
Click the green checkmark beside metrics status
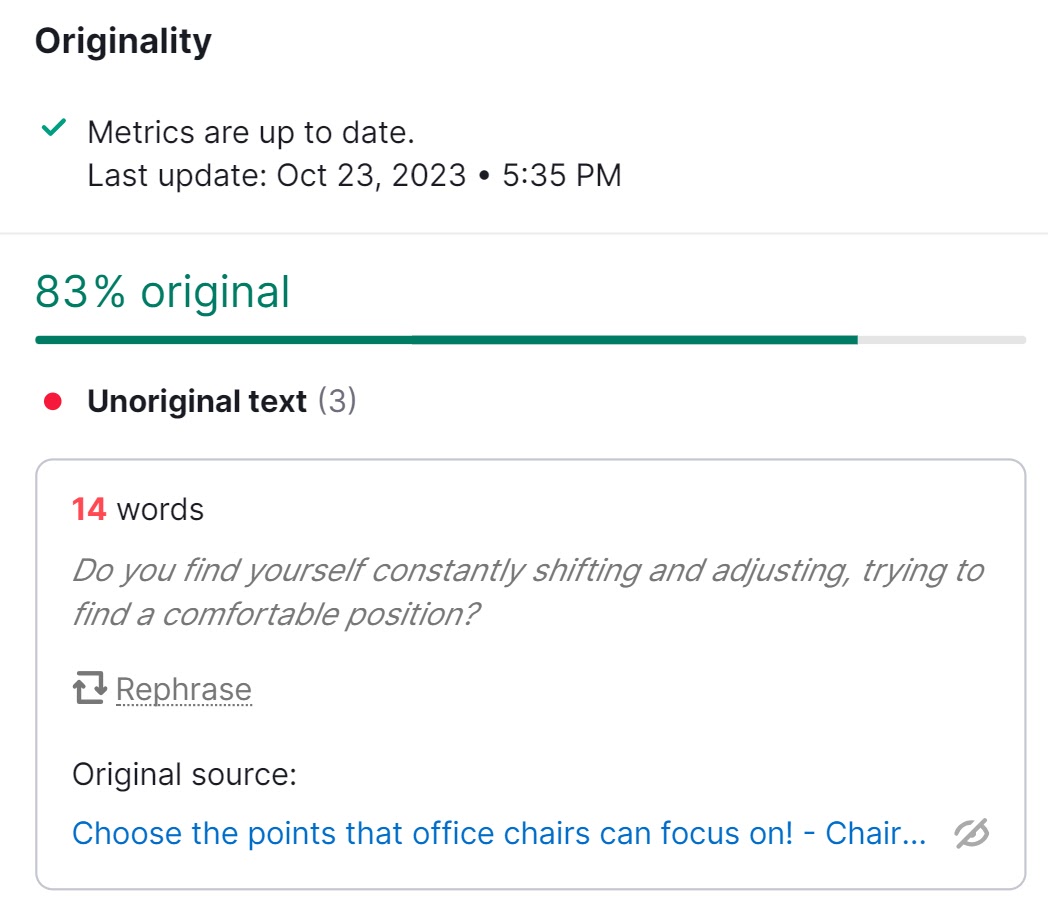point(52,127)
